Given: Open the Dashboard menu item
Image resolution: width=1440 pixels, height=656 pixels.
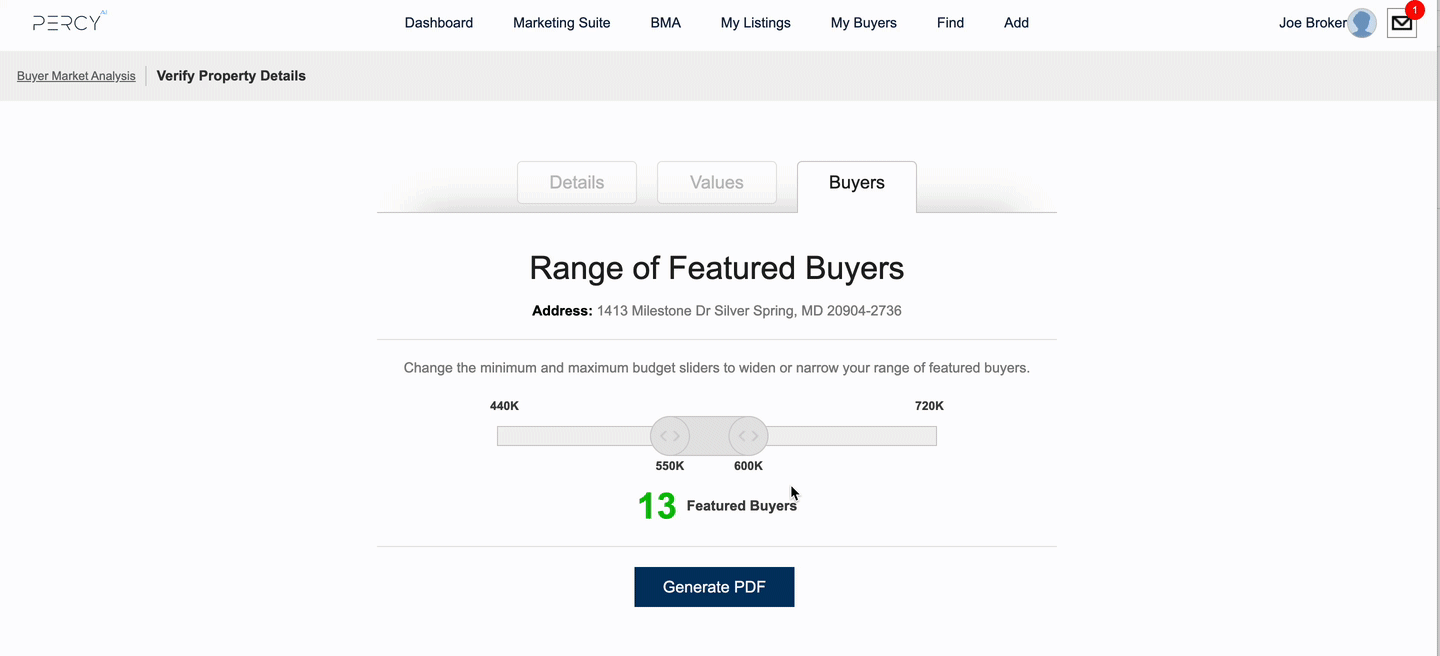Looking at the screenshot, I should click(439, 23).
